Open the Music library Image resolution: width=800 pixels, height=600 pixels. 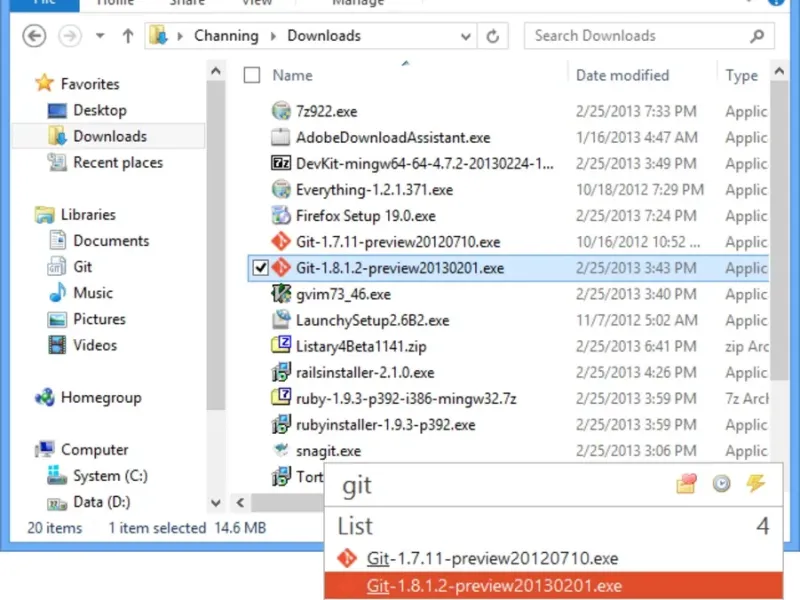(93, 293)
